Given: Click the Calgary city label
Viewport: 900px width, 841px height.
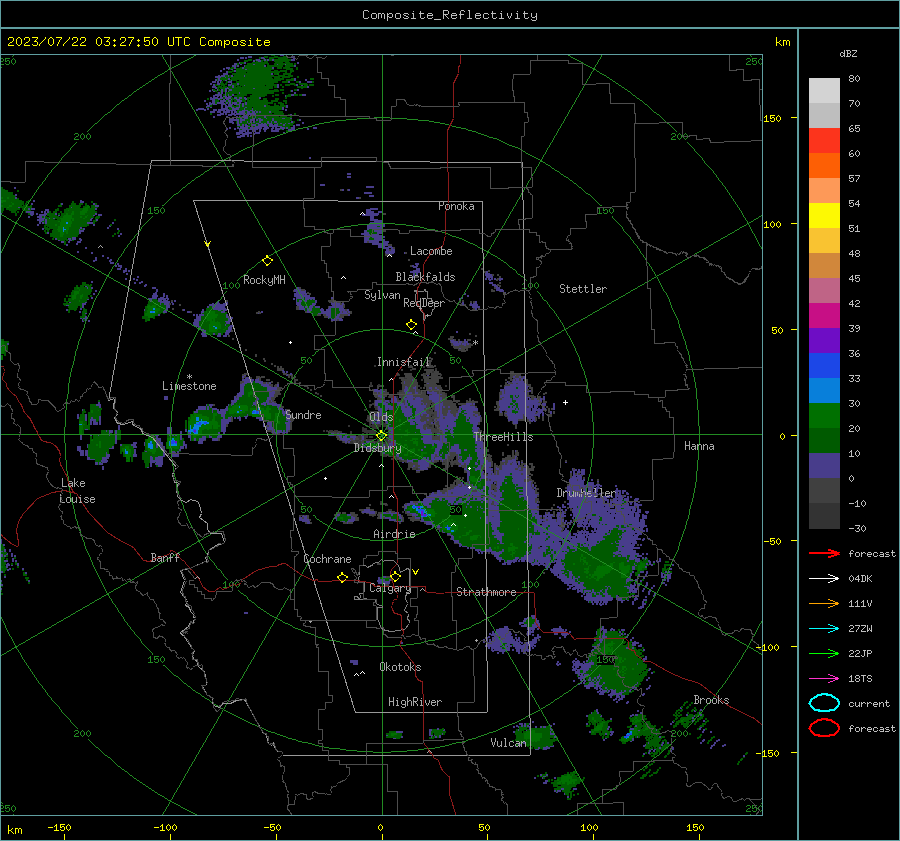Looking at the screenshot, I should (390, 588).
